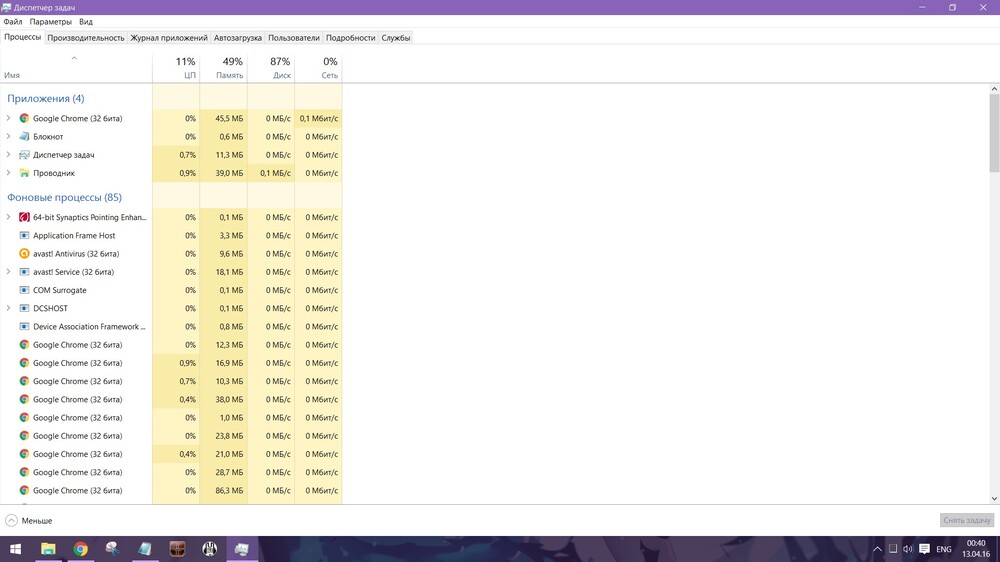Click the dark red game icon on taskbar
The image size is (1000, 562).
(x=177, y=549)
